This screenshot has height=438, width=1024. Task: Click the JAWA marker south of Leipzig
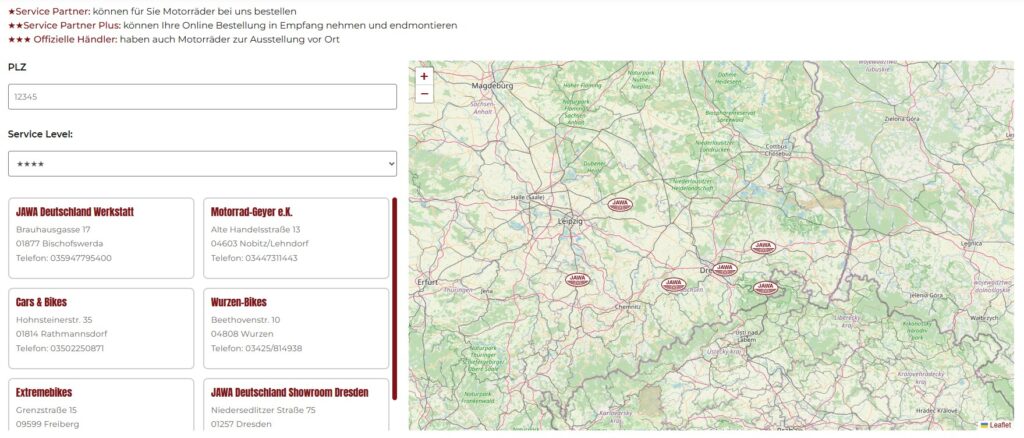577,280
